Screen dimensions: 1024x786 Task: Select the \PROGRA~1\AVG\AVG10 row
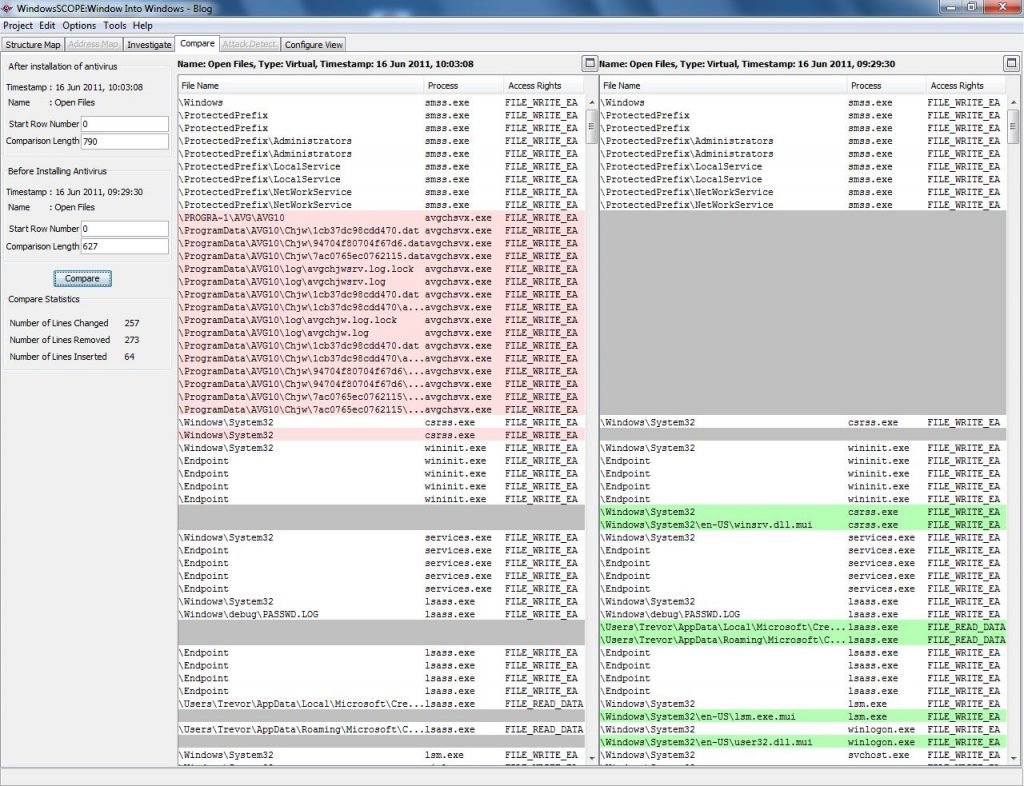(x=381, y=217)
